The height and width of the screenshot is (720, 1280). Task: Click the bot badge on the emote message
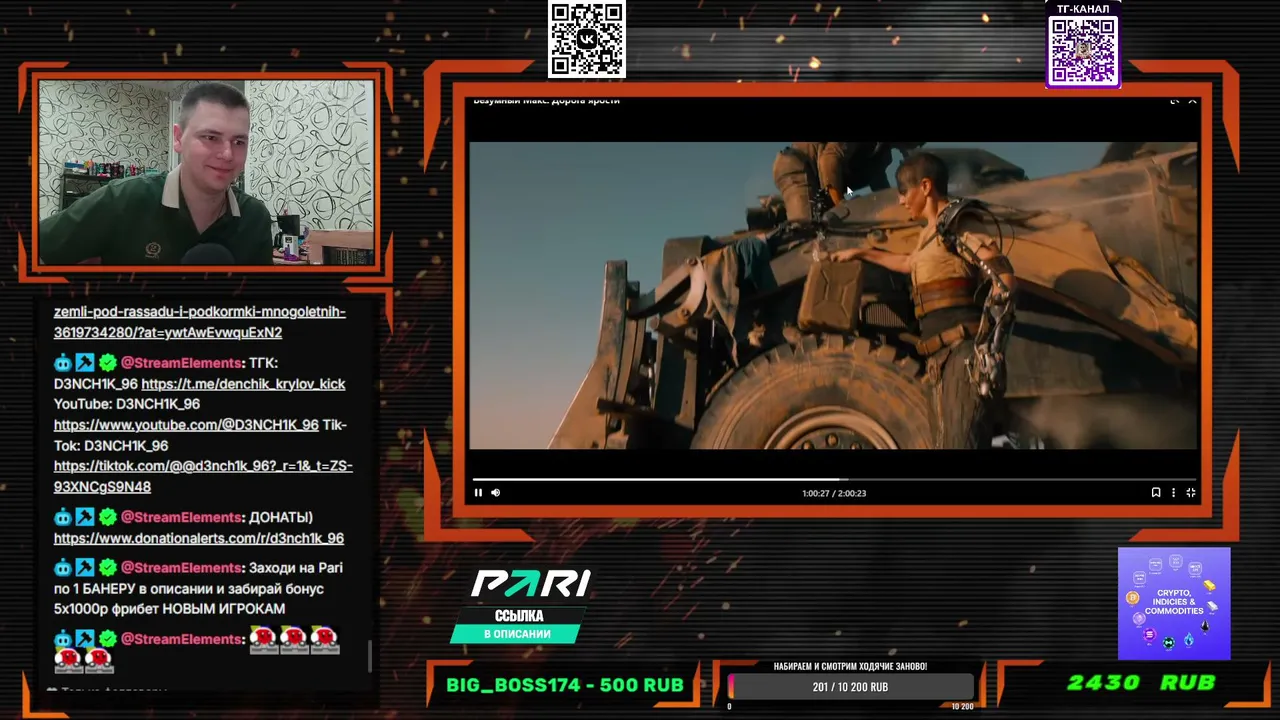(x=63, y=639)
